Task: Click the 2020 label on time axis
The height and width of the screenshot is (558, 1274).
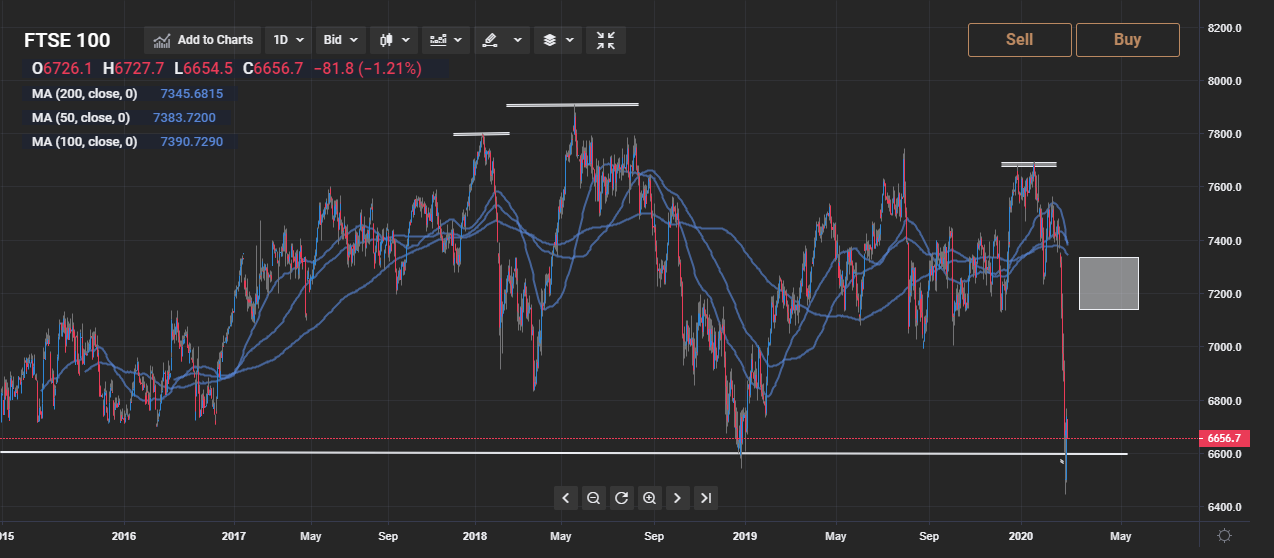Action: [1022, 536]
